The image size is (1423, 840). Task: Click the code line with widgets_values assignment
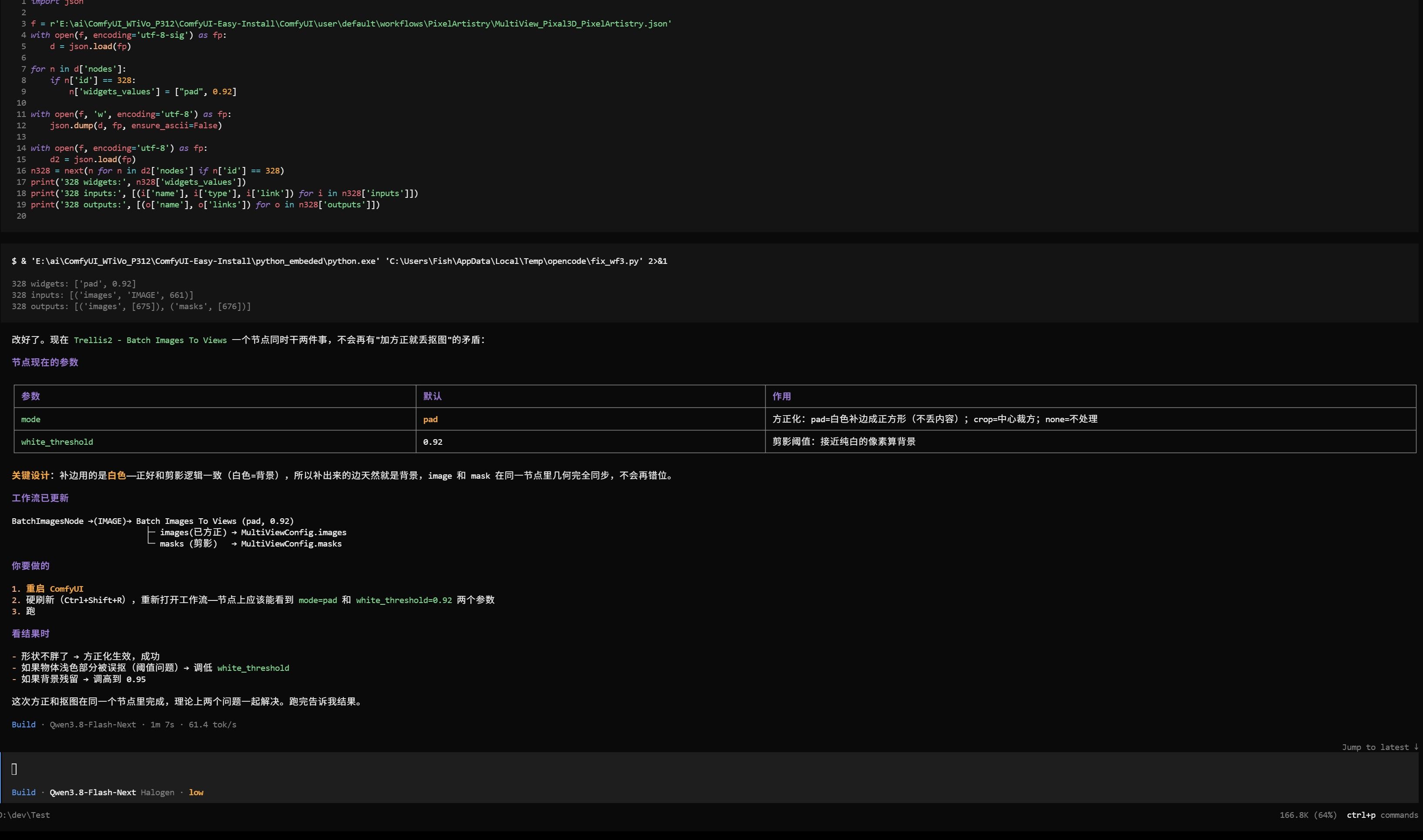pos(153,92)
